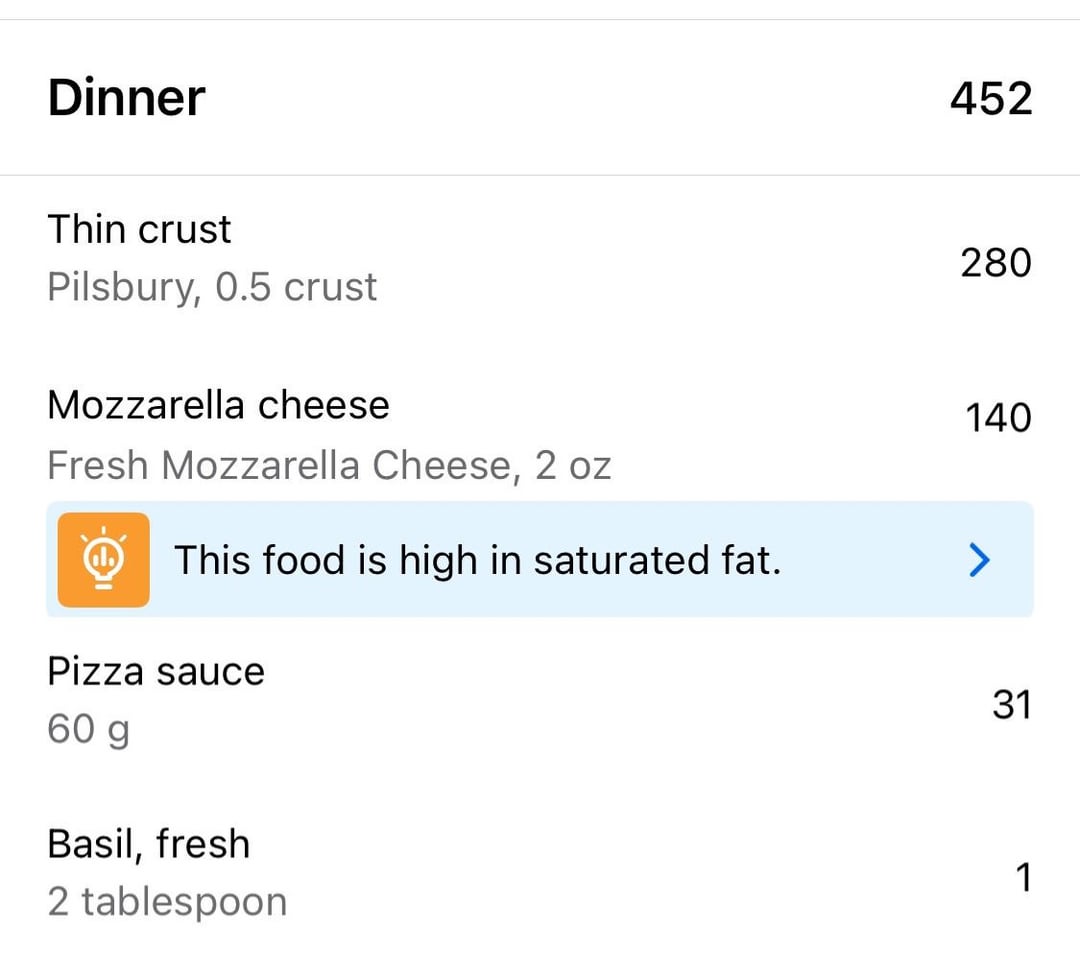Tap the 31 calorie value for Pizza sauce
Image resolution: width=1080 pixels, height=978 pixels.
pyautogui.click(x=1012, y=705)
